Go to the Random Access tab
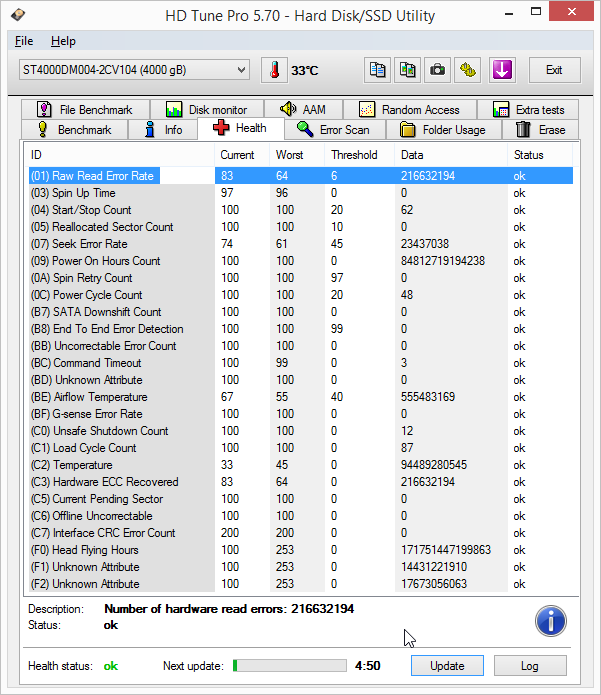Image resolution: width=601 pixels, height=695 pixels. (410, 109)
